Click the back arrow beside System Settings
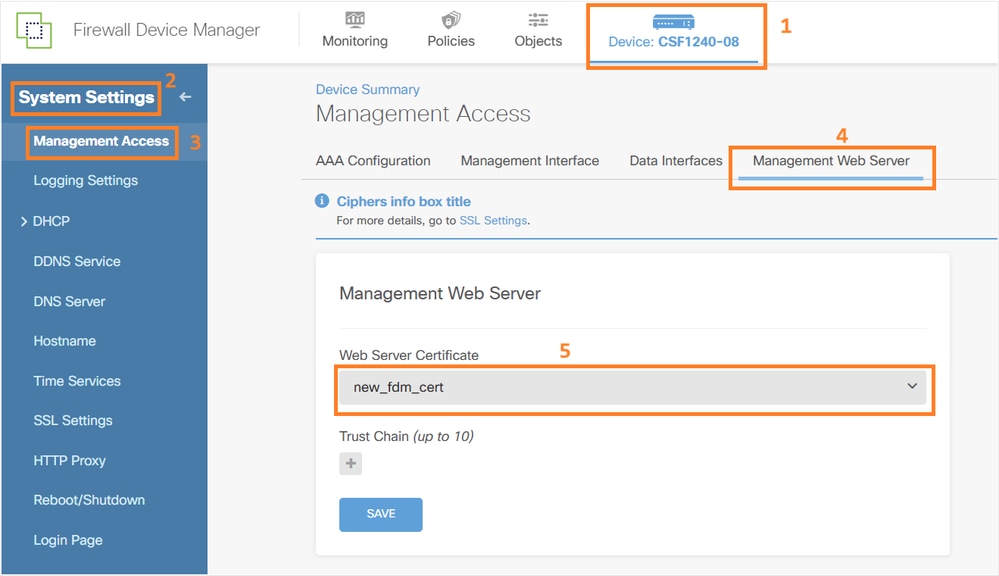The image size is (999, 576). pos(185,97)
